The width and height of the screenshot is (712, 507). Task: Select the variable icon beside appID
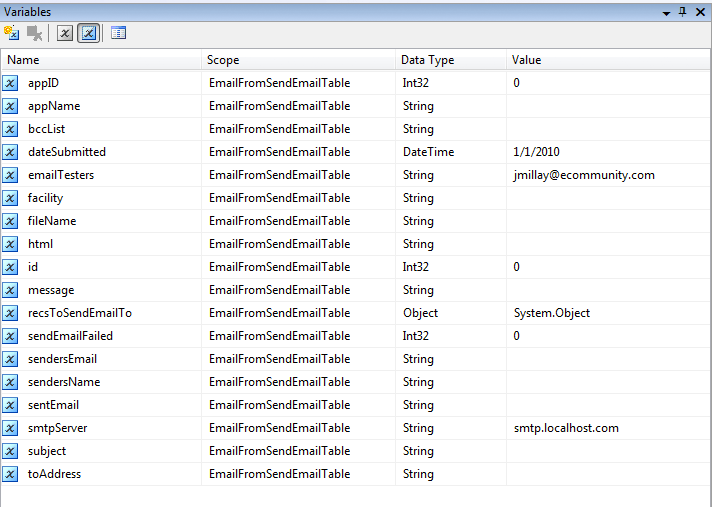(x=11, y=83)
